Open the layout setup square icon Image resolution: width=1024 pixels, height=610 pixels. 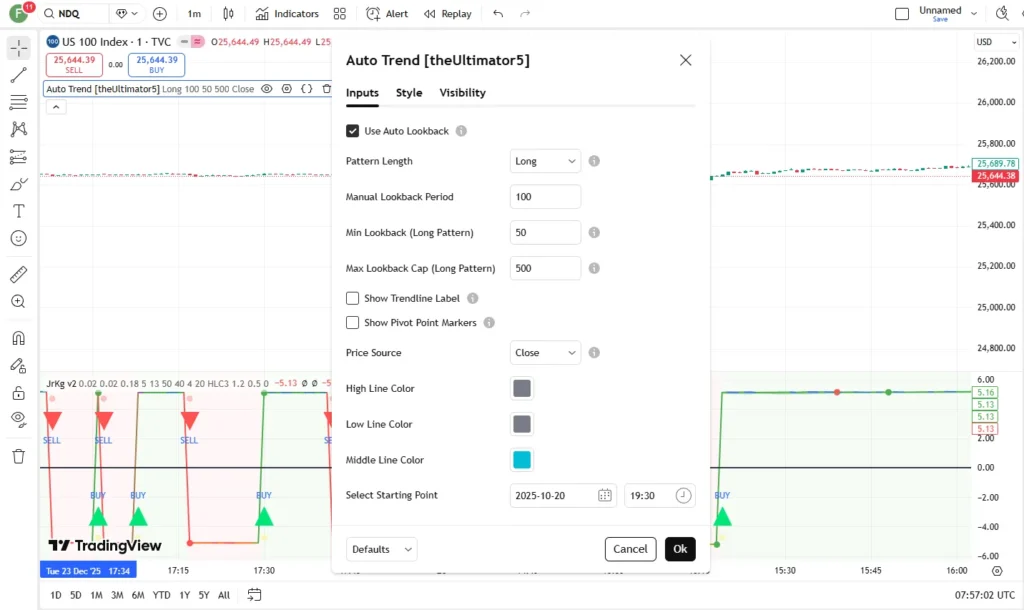click(x=902, y=14)
